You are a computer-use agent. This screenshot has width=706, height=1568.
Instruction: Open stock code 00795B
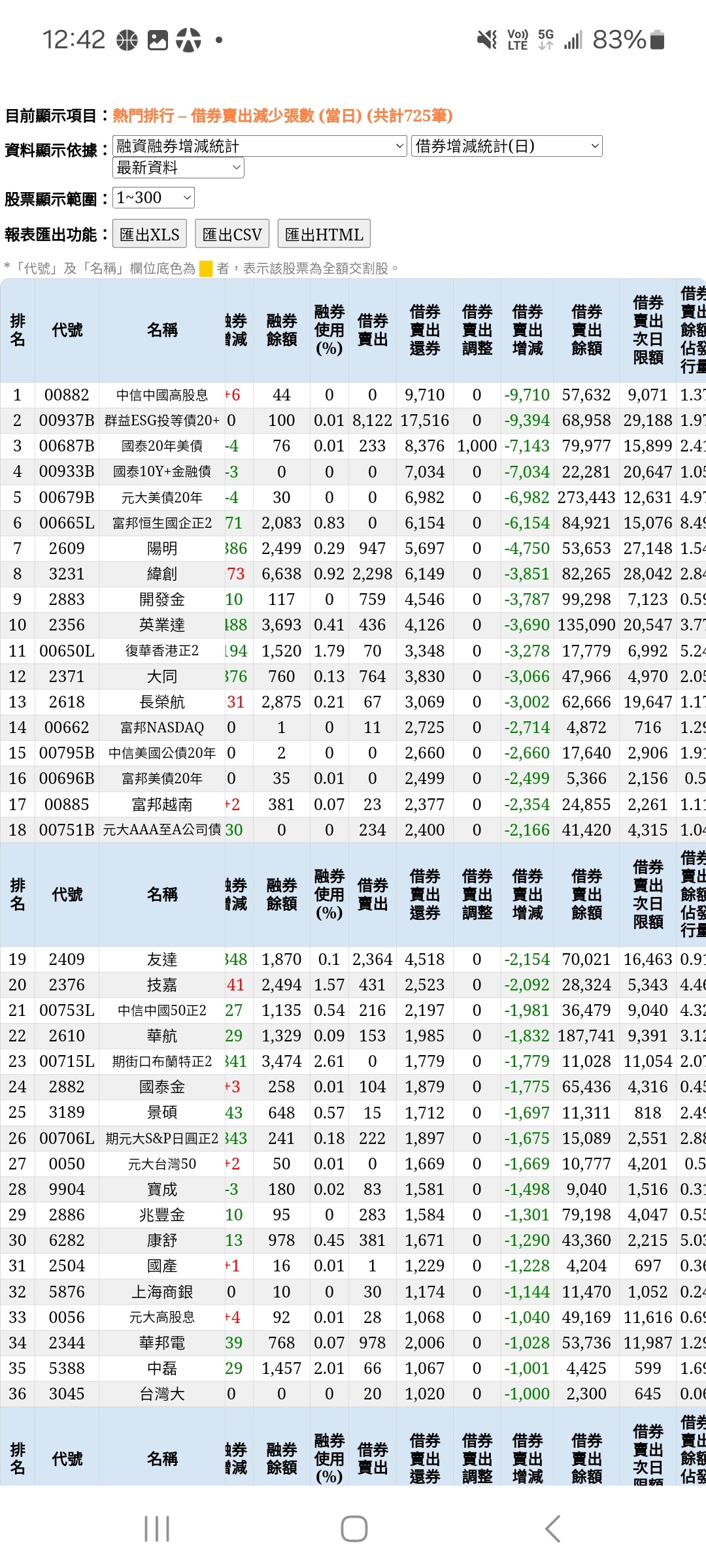point(67,753)
